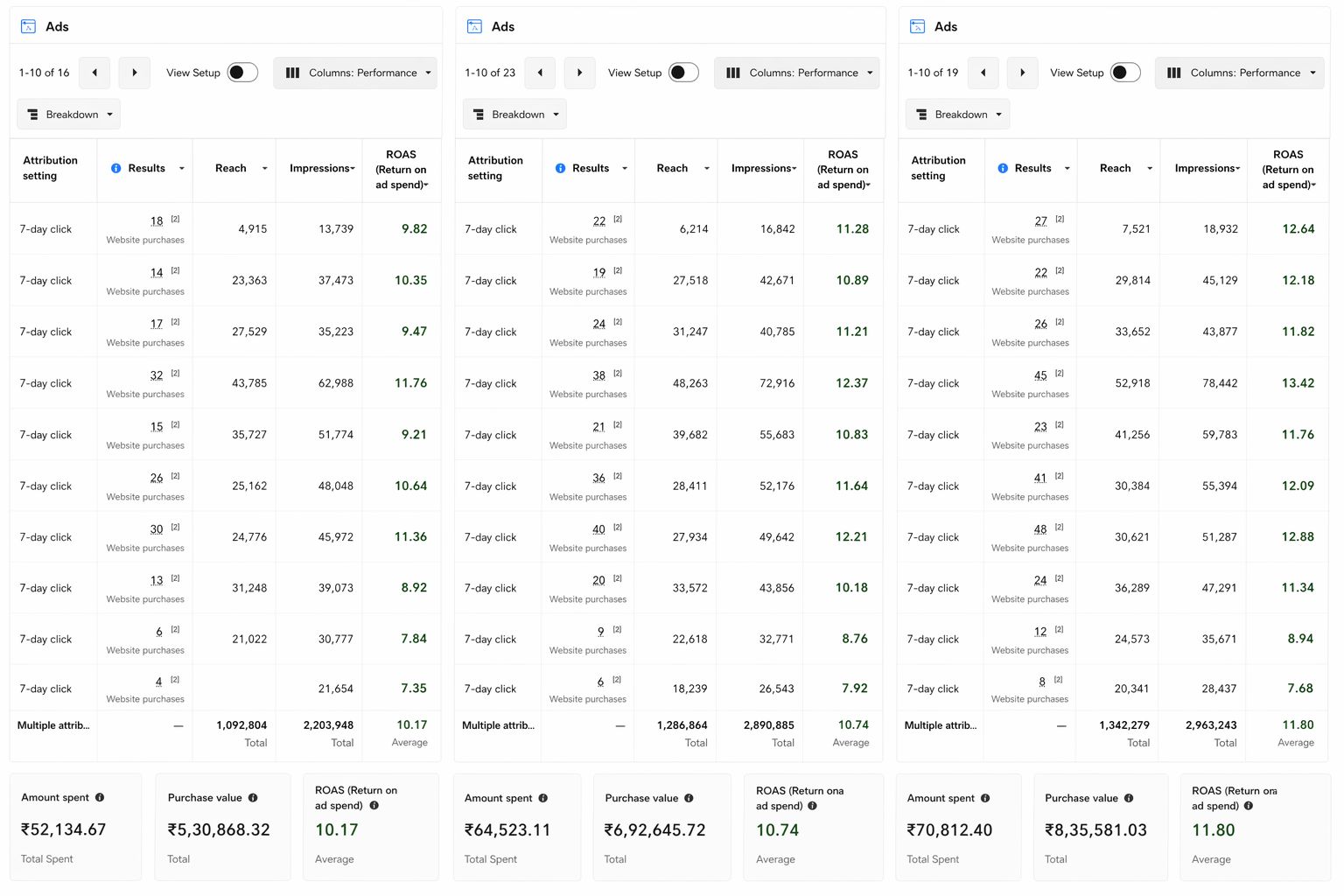Click the Attribution setting header in 1-10 of 19 panel
1344x896 pixels.
click(x=938, y=168)
